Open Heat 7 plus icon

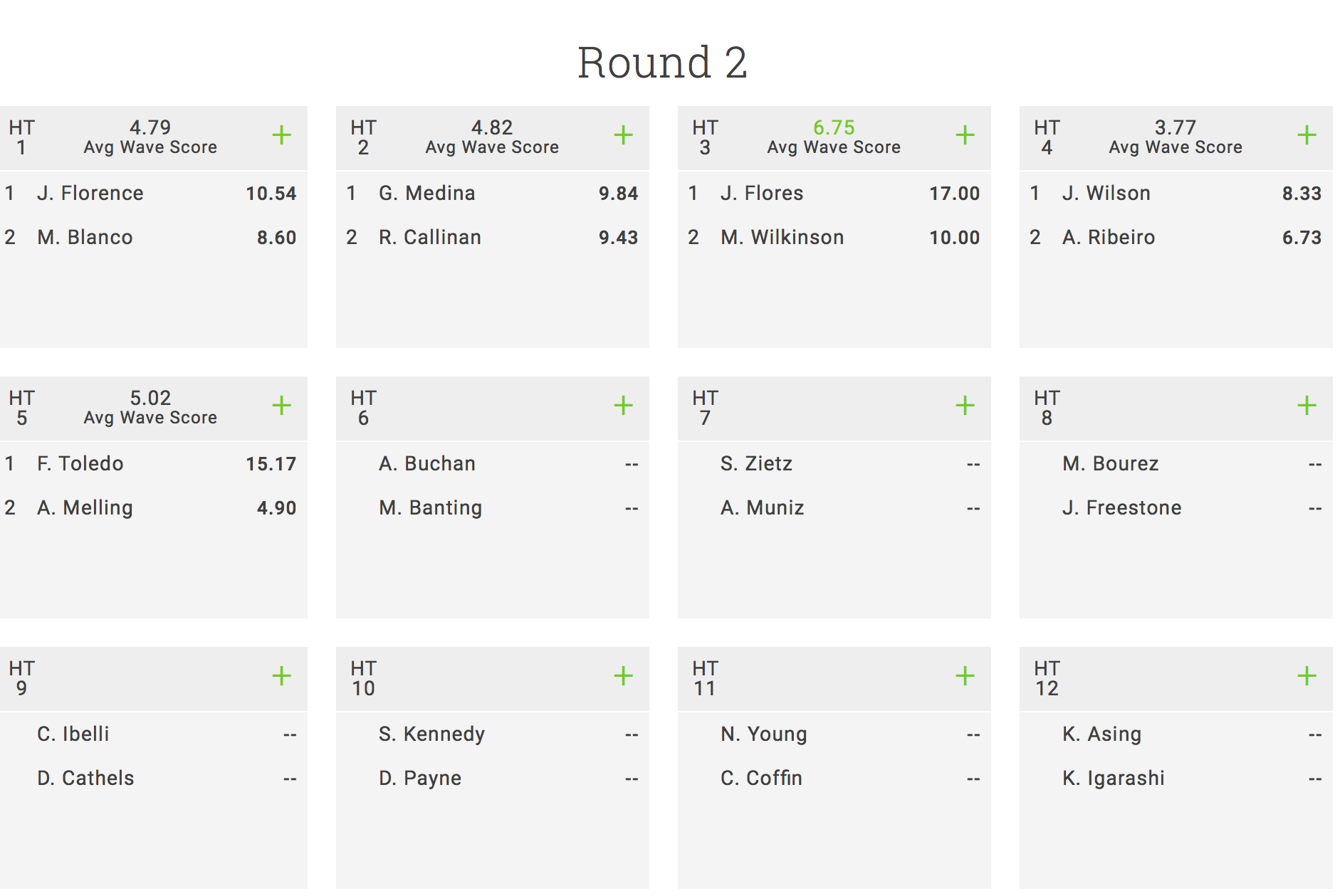965,406
